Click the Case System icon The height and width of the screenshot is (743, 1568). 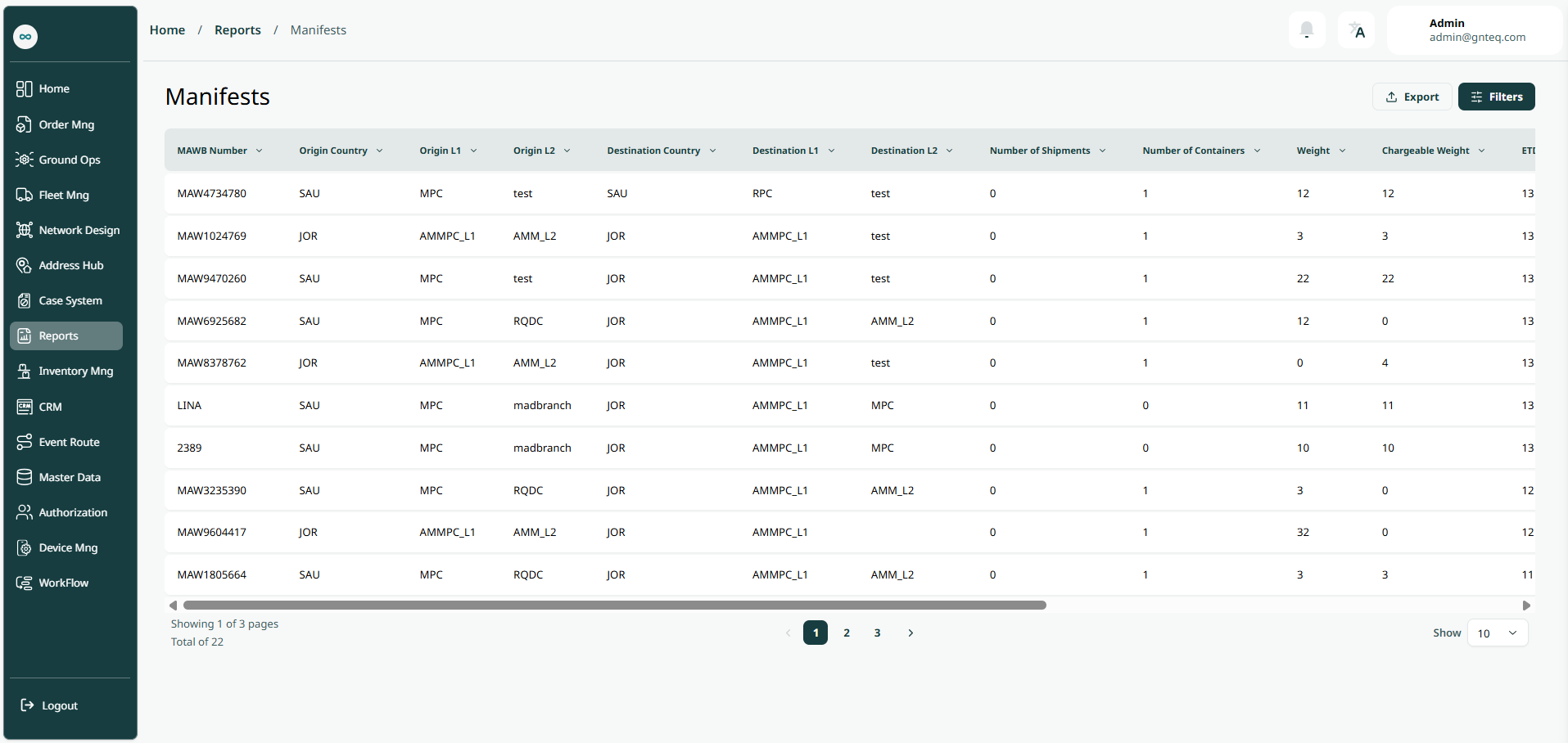click(x=24, y=300)
